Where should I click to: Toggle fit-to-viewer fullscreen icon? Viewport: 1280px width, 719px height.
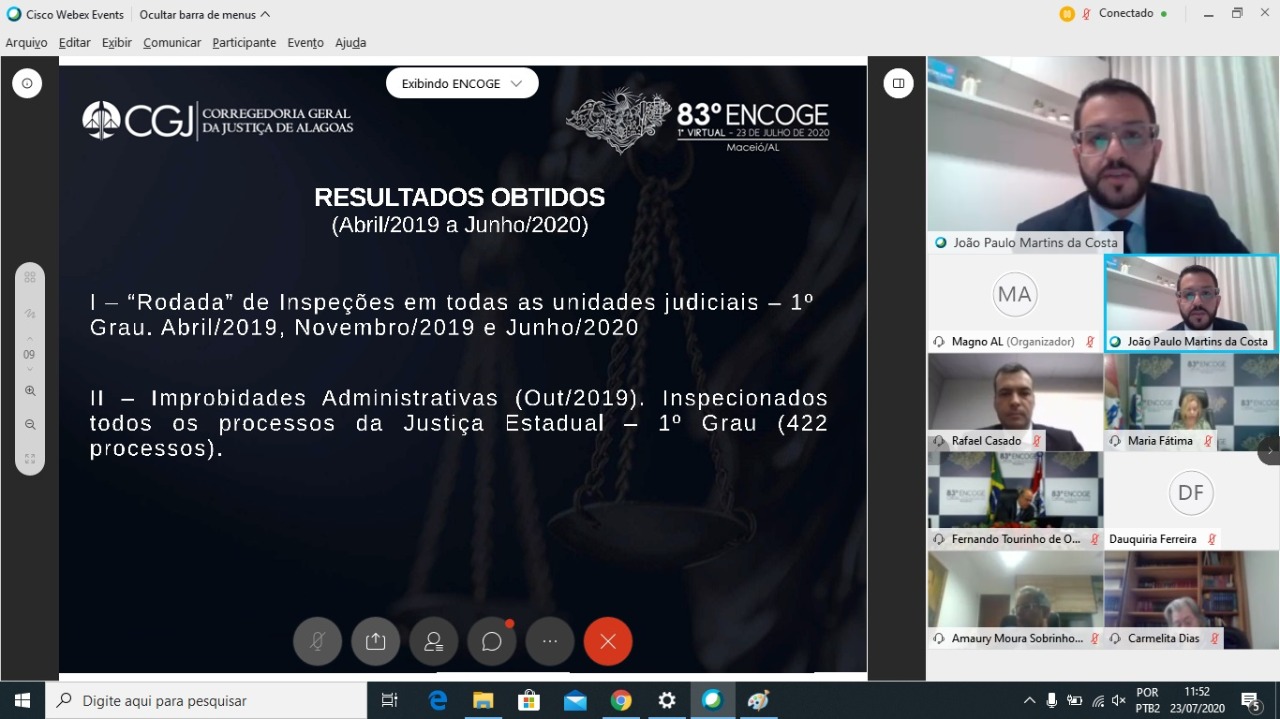tap(30, 459)
